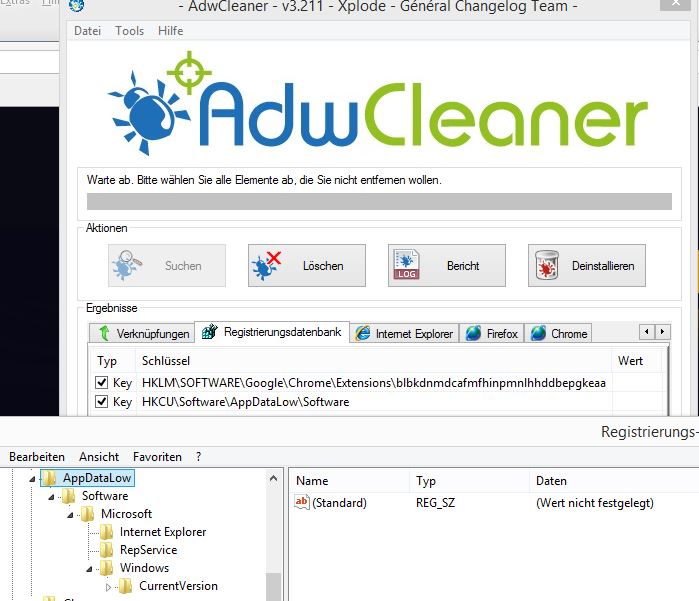This screenshot has height=601, width=699.
Task: Click the (Wert nicht festgelegt) data cell
Action: 595,503
